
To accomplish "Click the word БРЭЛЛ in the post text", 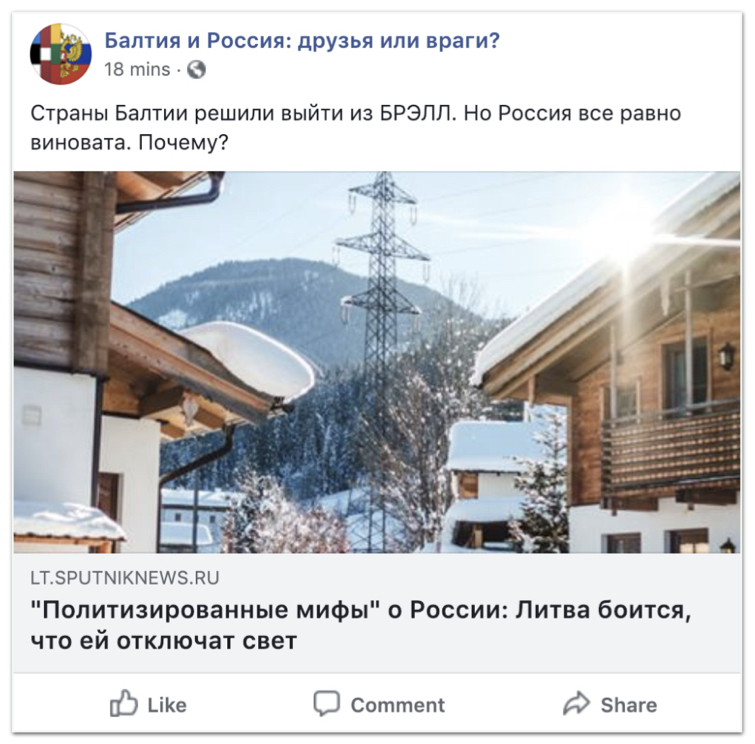I will [417, 114].
